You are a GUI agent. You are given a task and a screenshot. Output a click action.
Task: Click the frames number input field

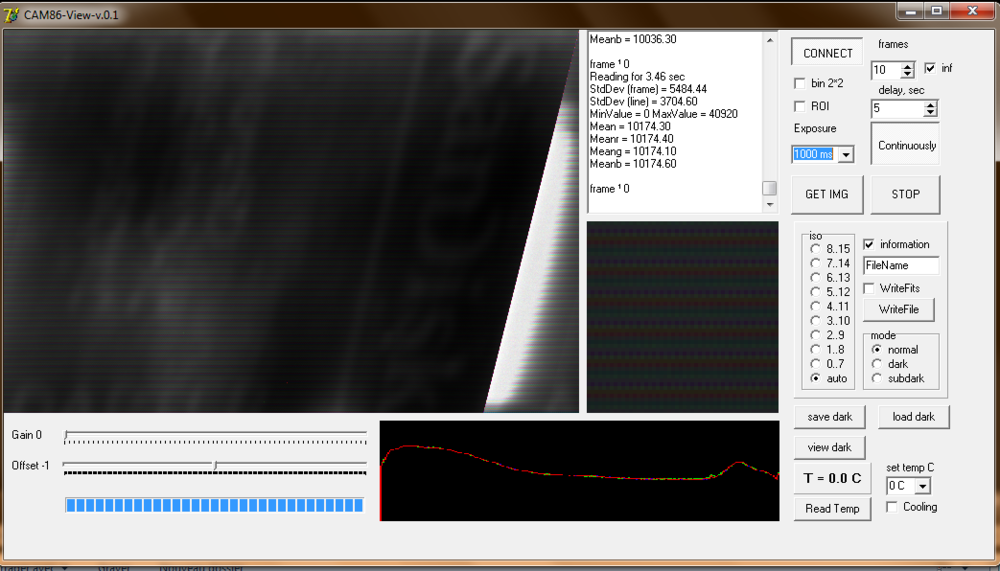(886, 70)
